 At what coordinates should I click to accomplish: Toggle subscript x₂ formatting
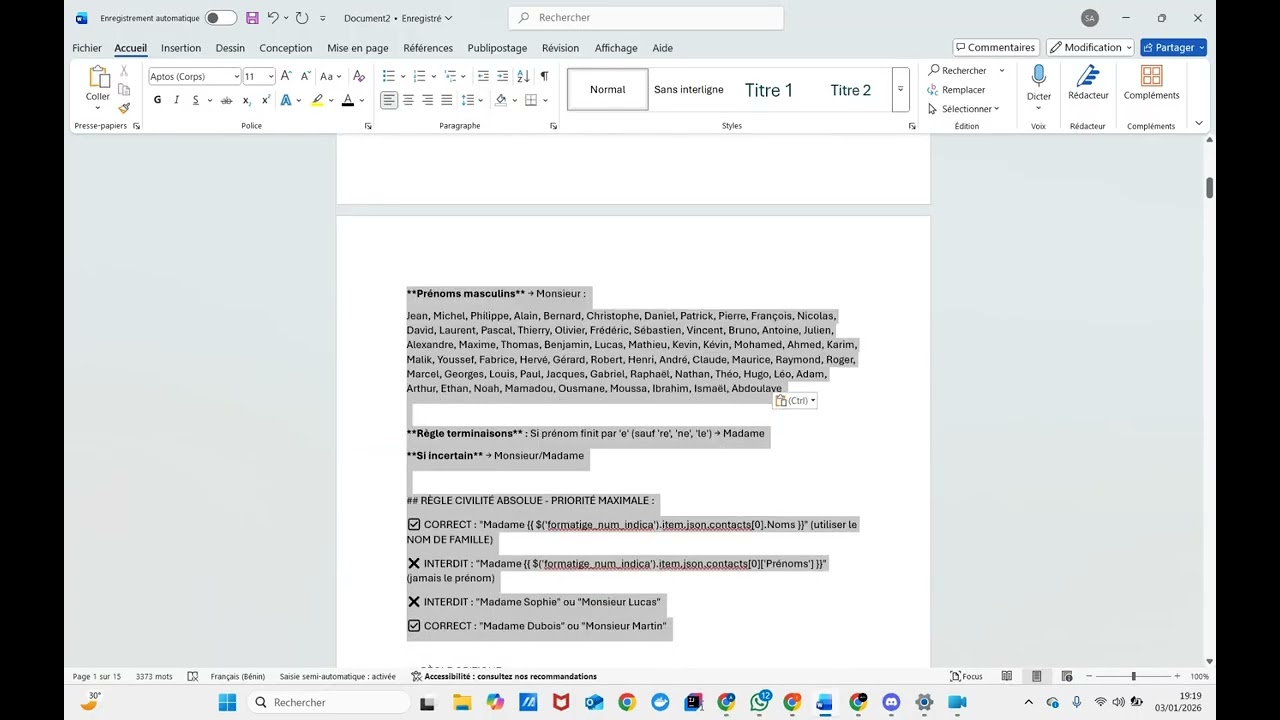tap(247, 100)
